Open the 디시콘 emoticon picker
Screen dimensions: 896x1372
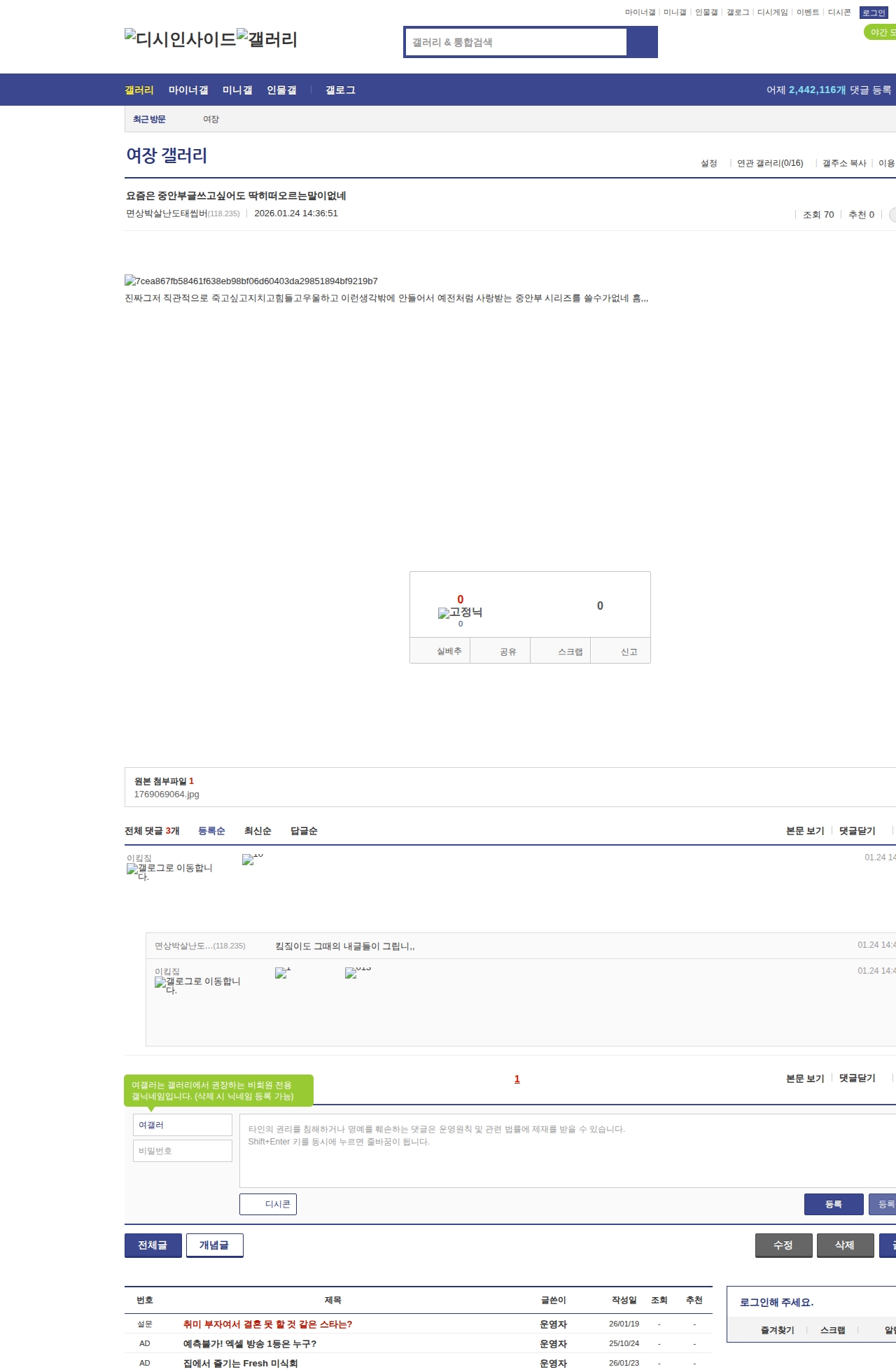(x=268, y=1204)
